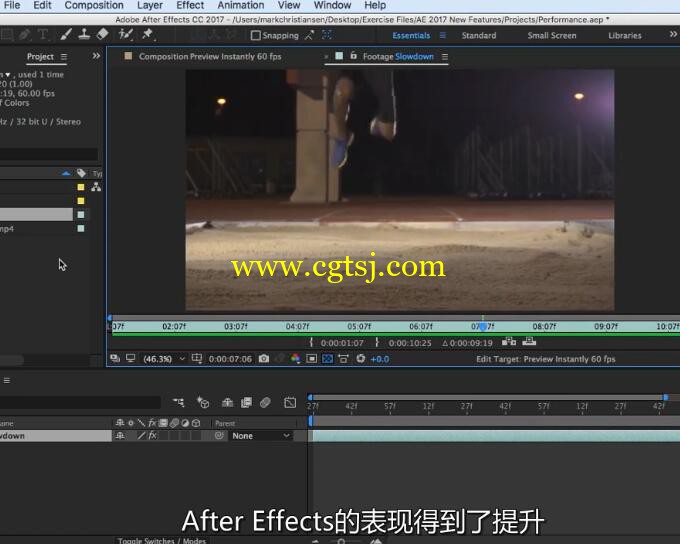
Task: Click the Set Out point bracket icon
Action: tap(377, 342)
